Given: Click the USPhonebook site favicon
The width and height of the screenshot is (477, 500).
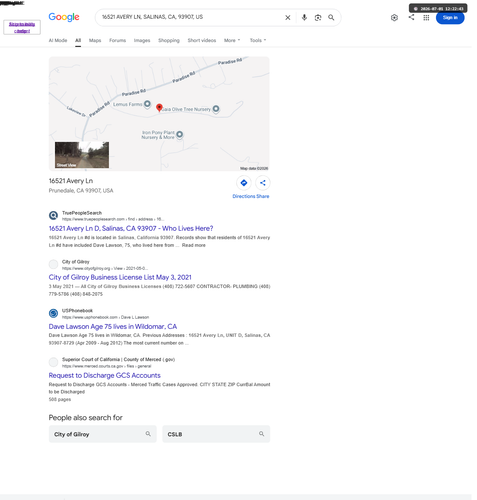Looking at the screenshot, I should [53, 313].
